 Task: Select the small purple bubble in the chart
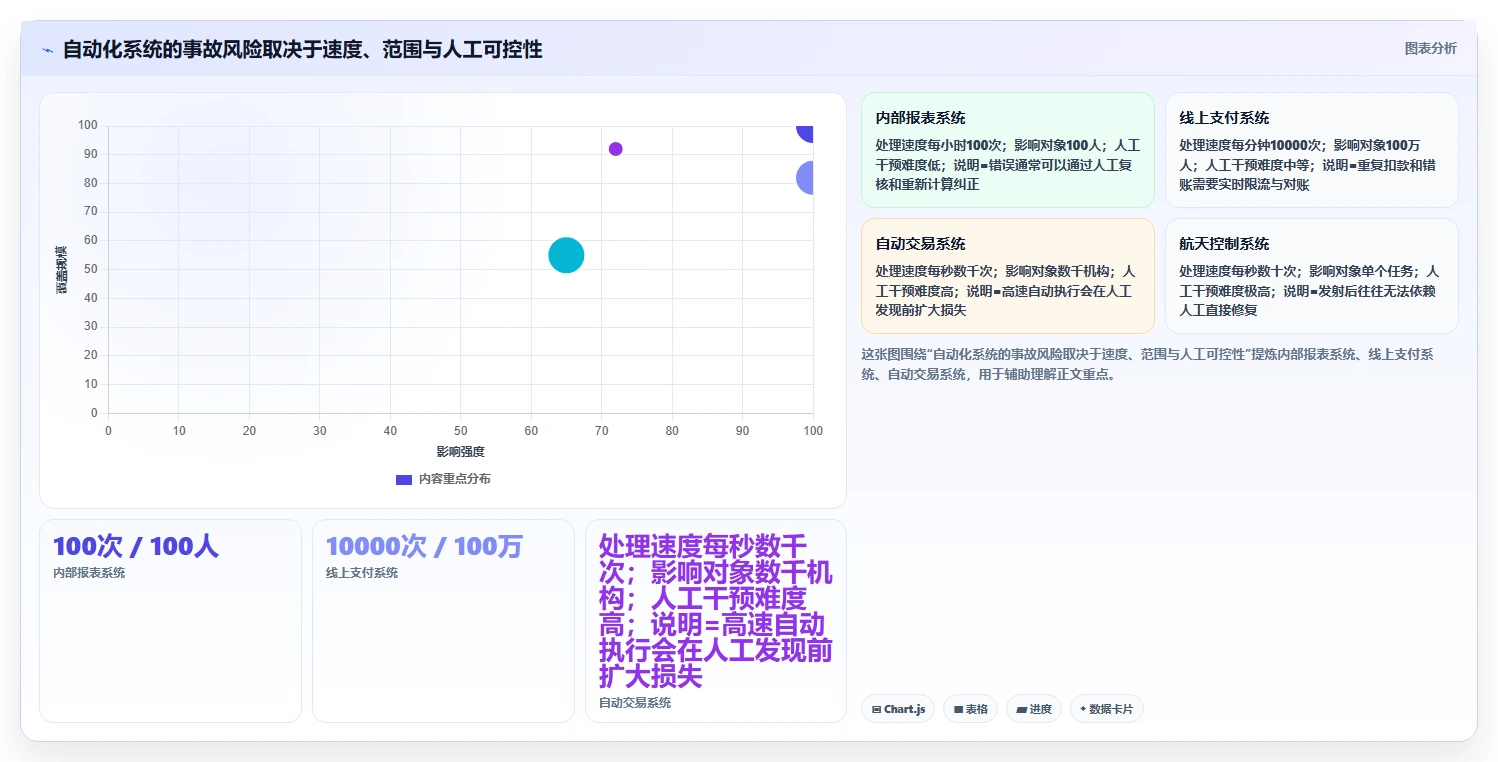pos(615,149)
